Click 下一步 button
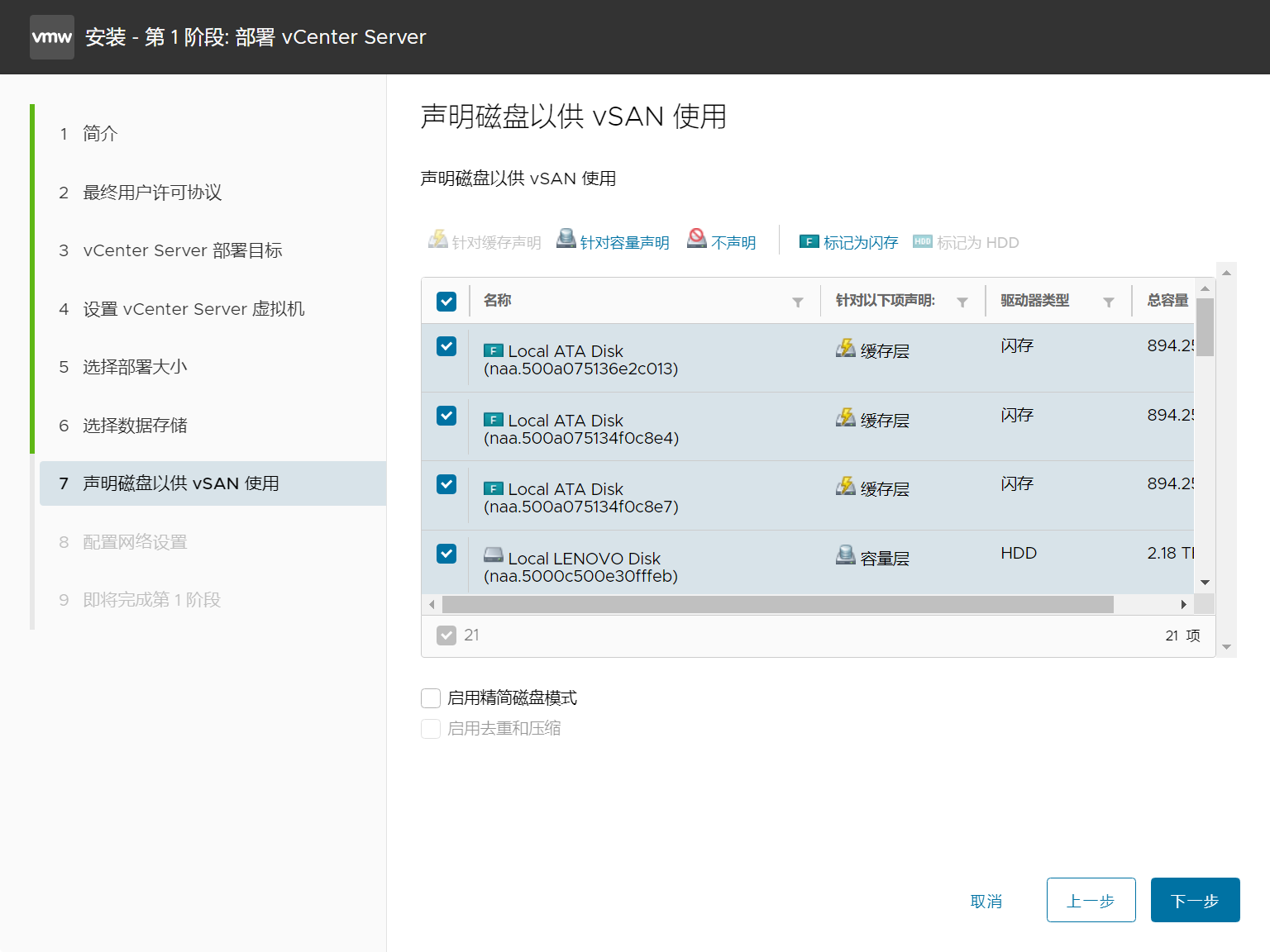 [x=1196, y=900]
